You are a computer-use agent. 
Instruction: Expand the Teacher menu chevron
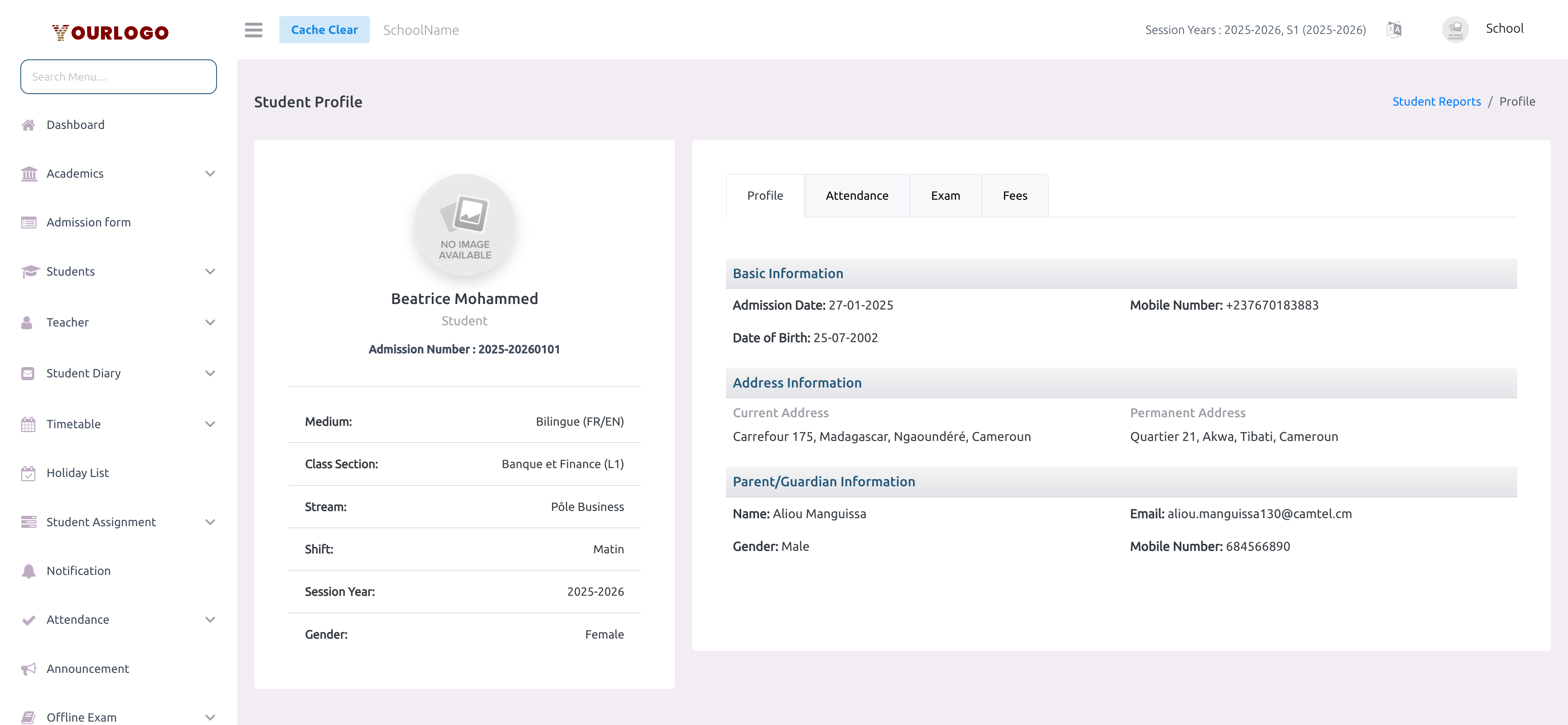tap(210, 322)
